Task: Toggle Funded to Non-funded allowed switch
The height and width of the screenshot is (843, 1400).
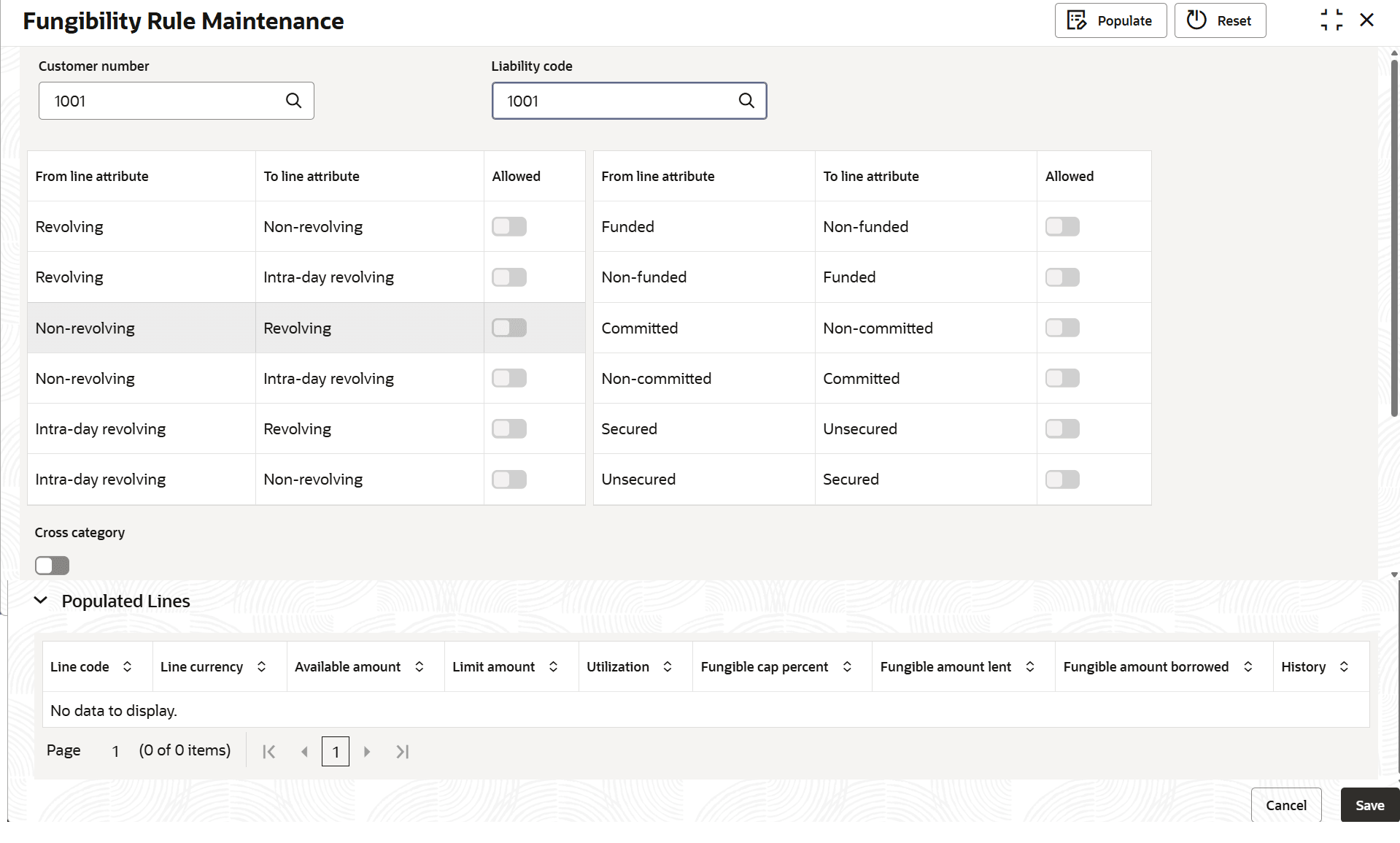Action: [x=1061, y=227]
